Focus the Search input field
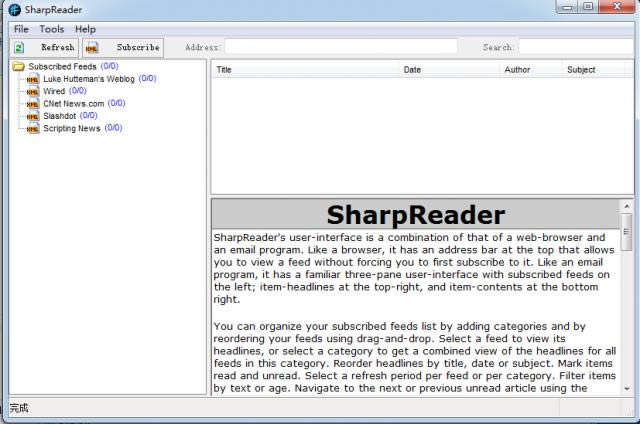Image resolution: width=640 pixels, height=424 pixels. [576, 47]
